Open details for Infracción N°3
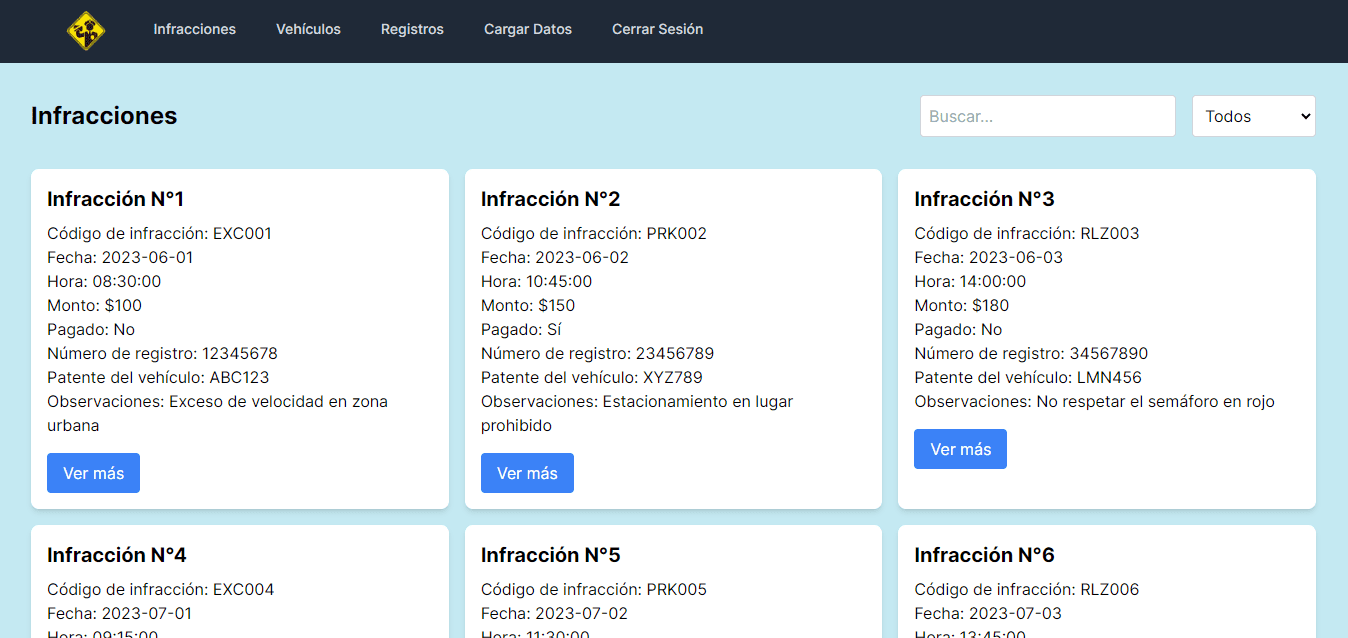The image size is (1348, 638). point(960,449)
